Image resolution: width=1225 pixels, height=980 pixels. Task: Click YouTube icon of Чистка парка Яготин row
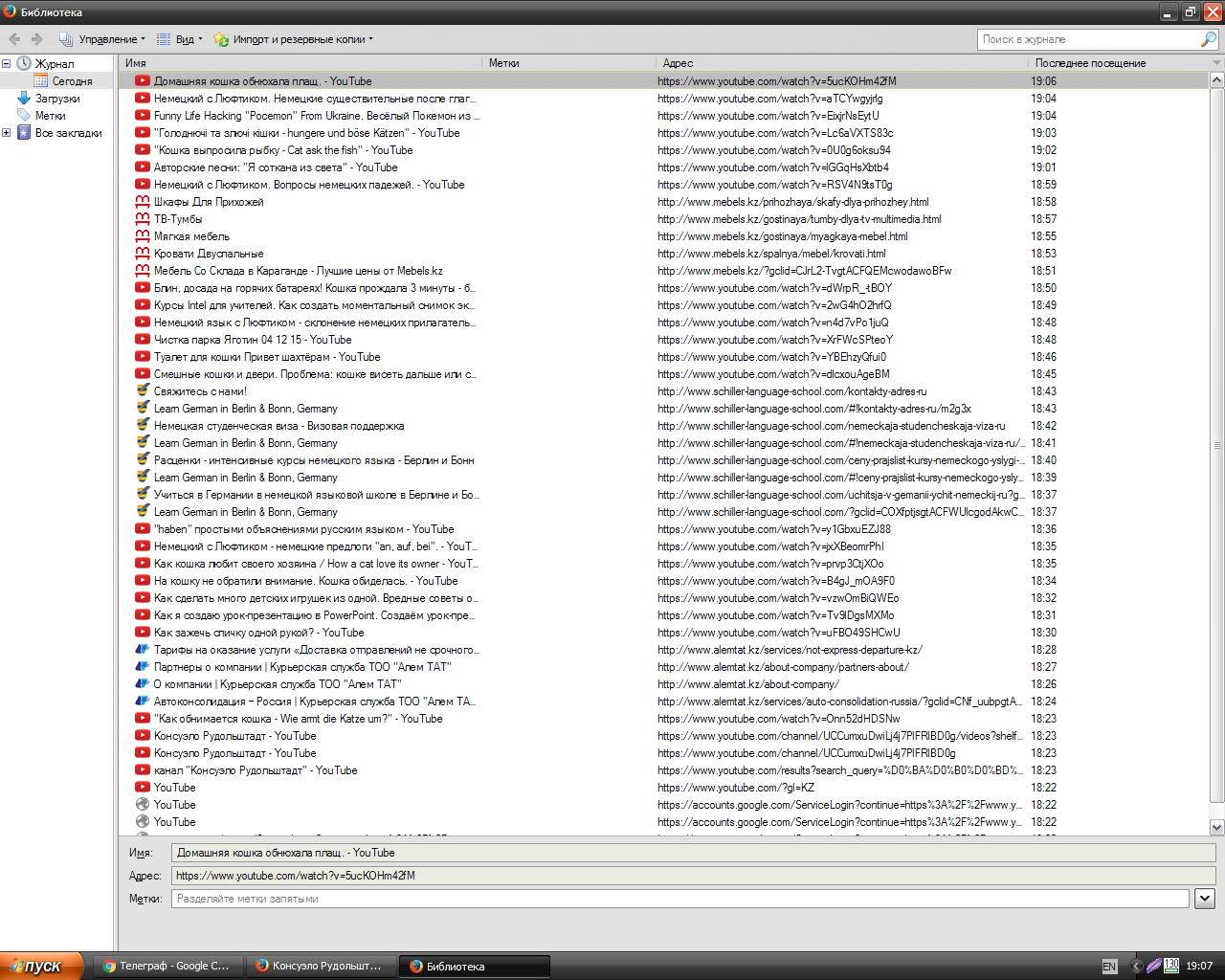[143, 340]
